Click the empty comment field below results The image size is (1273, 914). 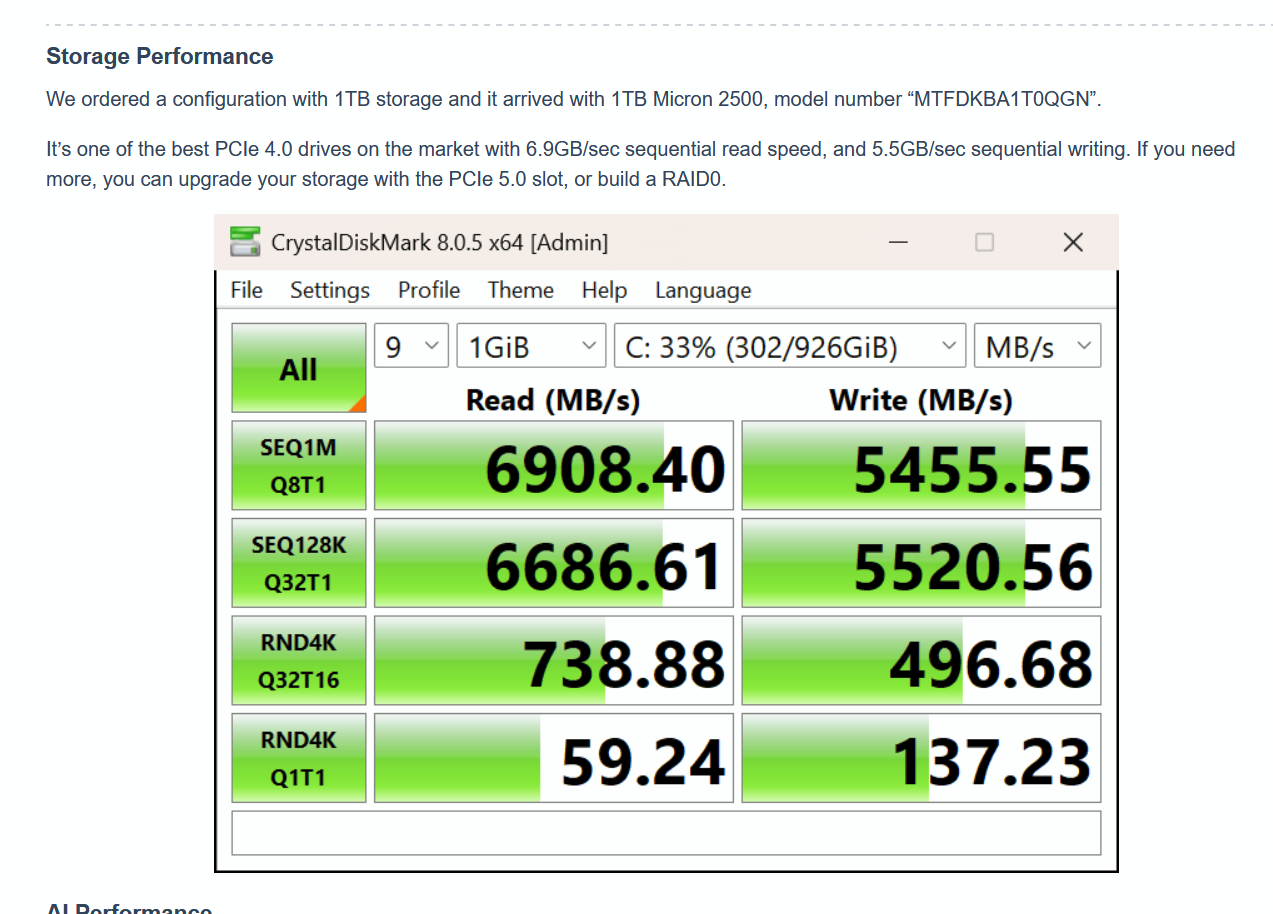click(666, 833)
